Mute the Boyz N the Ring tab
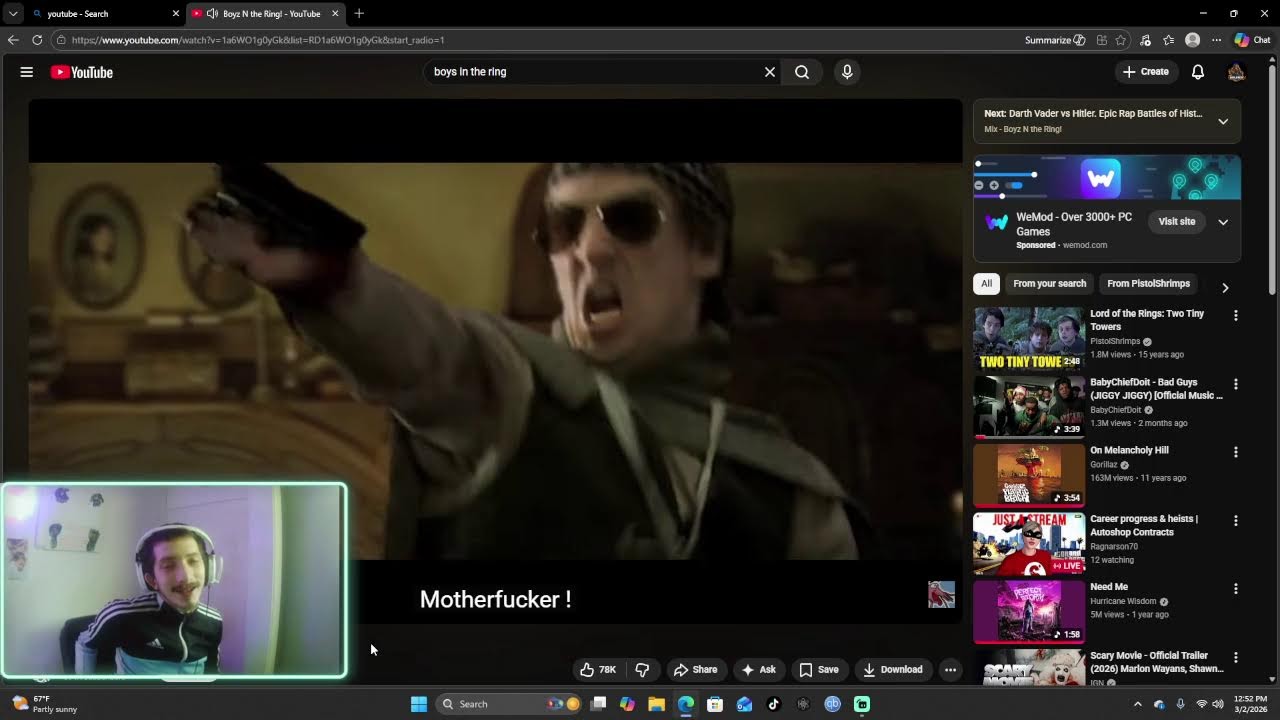This screenshot has height=720, width=1280. click(212, 14)
